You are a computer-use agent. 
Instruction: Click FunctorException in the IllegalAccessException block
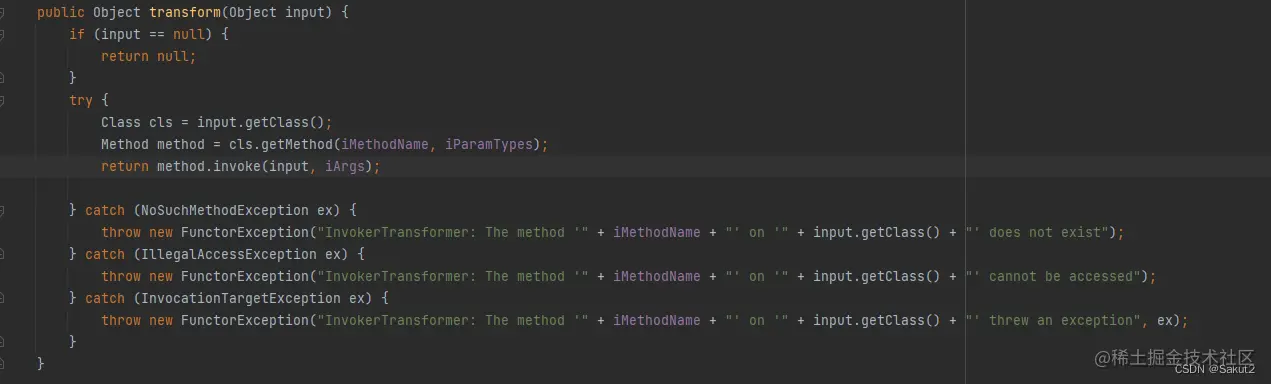click(245, 276)
